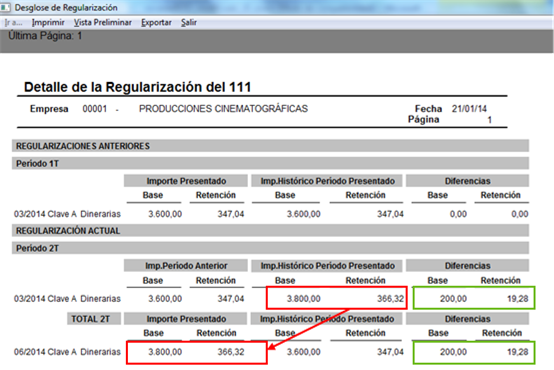Screen dimensions: 554x370
Task: Click 'Importe Presentado' header under Período 1T
Action: point(186,181)
